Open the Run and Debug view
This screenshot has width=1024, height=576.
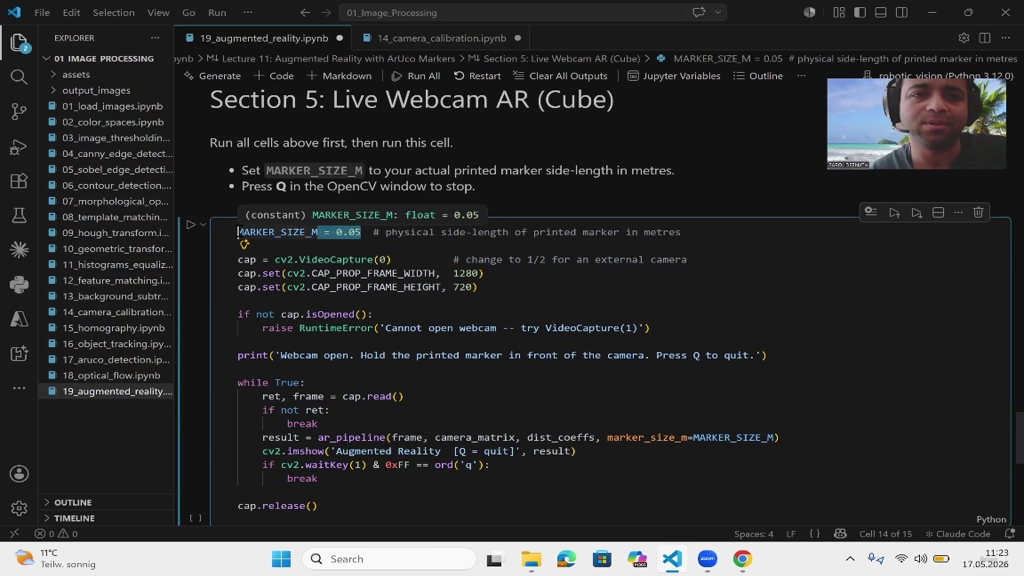point(19,147)
